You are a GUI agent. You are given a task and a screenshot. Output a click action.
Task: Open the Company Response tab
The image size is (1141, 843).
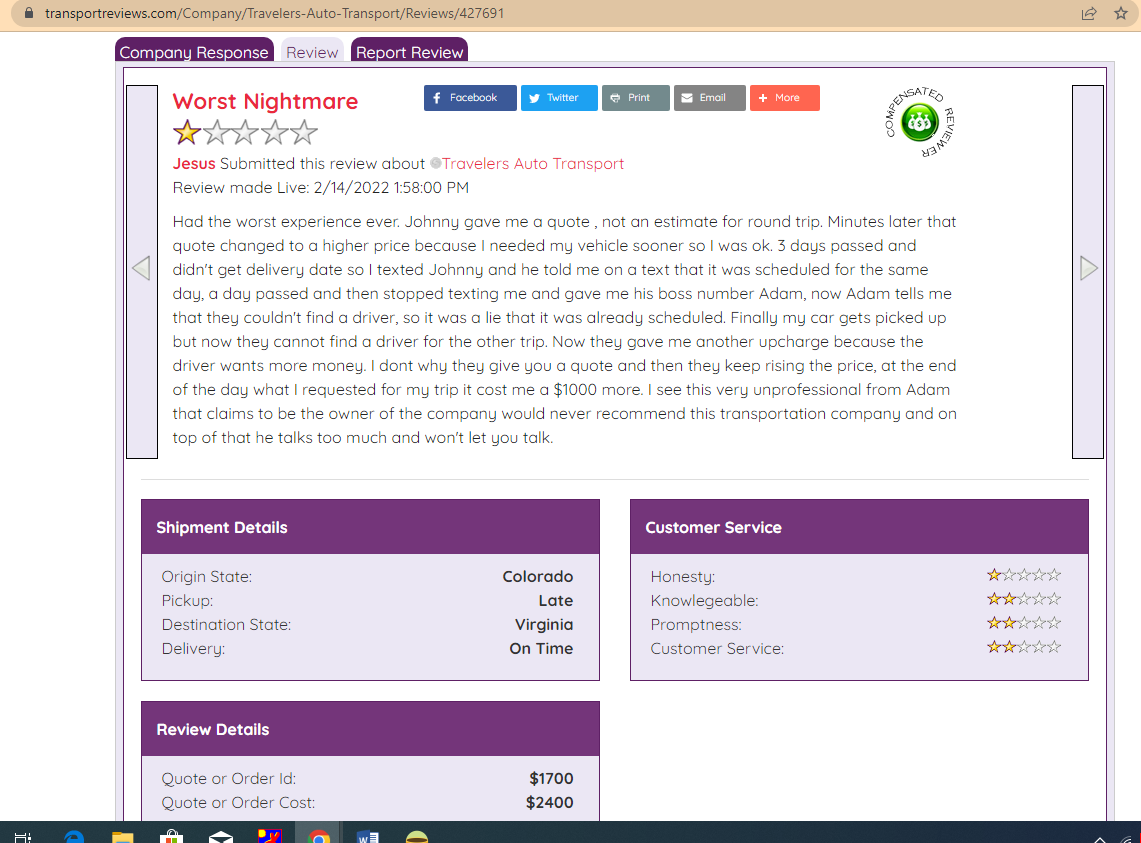pos(194,51)
